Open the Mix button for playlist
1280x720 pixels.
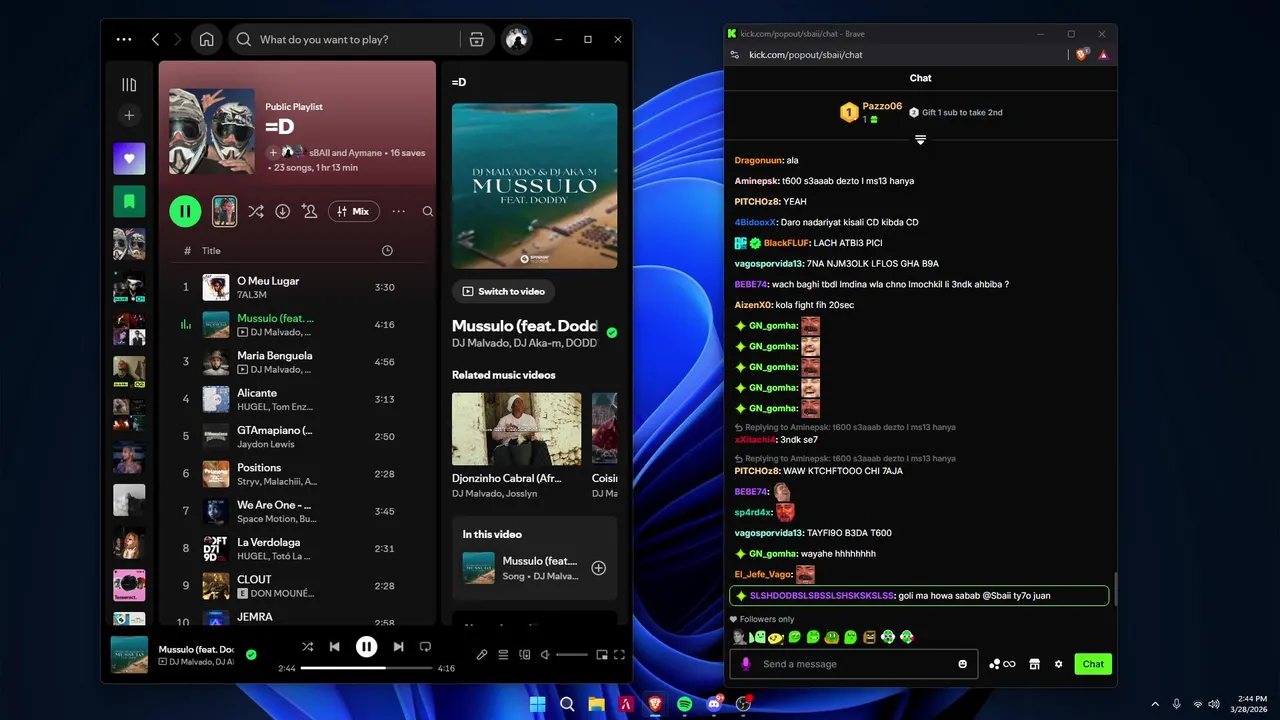354,211
